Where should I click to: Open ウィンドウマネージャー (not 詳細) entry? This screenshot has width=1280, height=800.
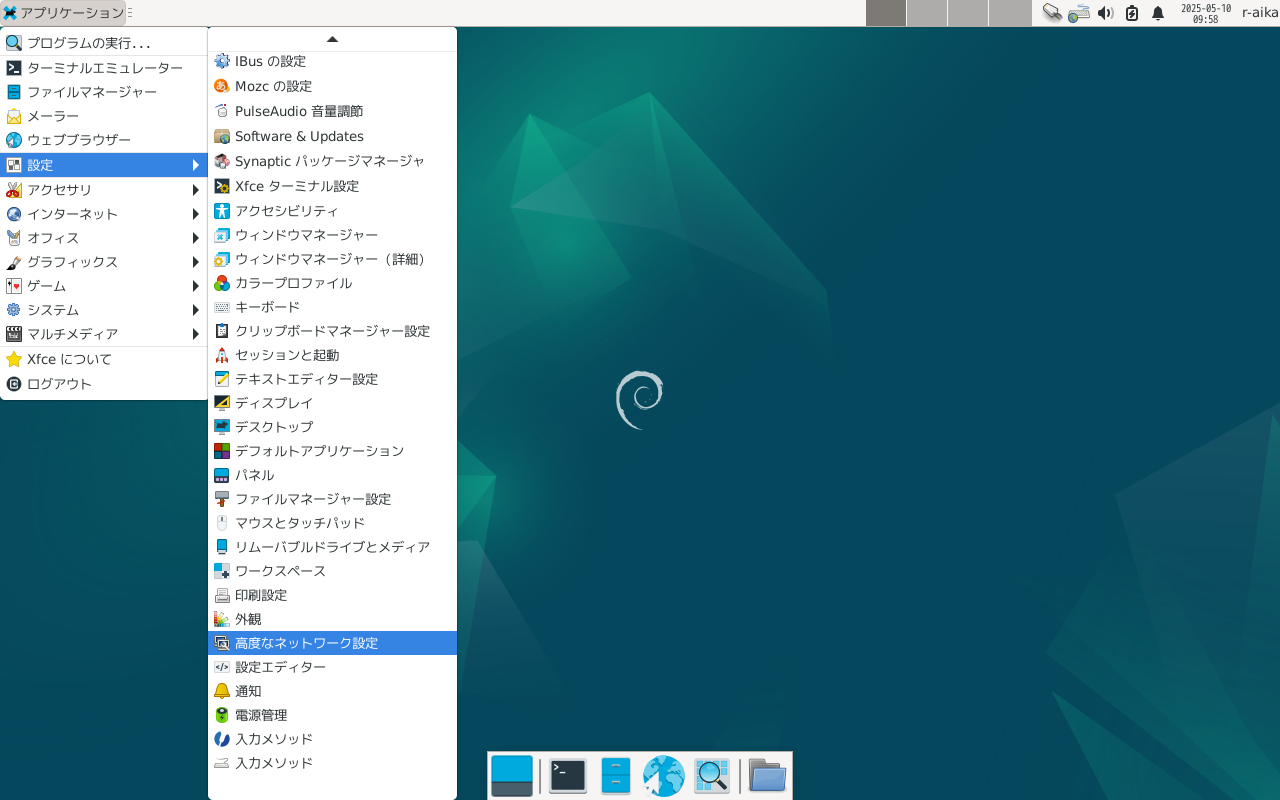[x=332, y=235]
